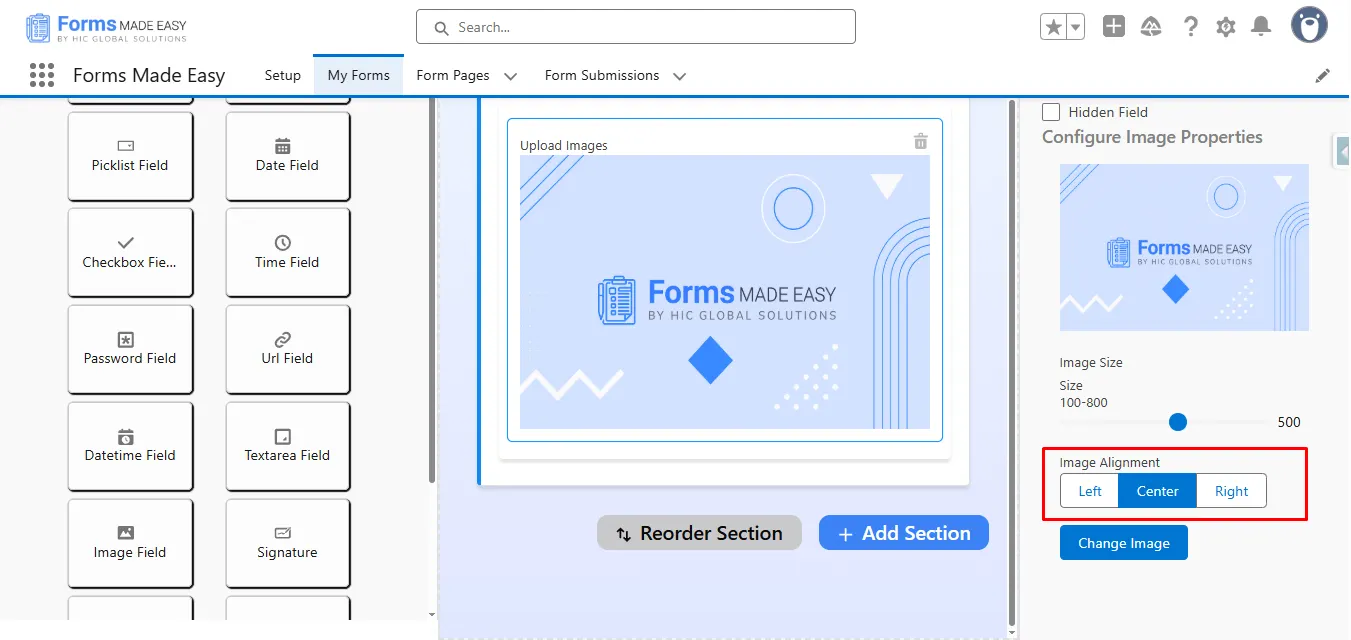Delete the Upload Images field with trash icon
Image resolution: width=1351 pixels, height=640 pixels.
[921, 141]
